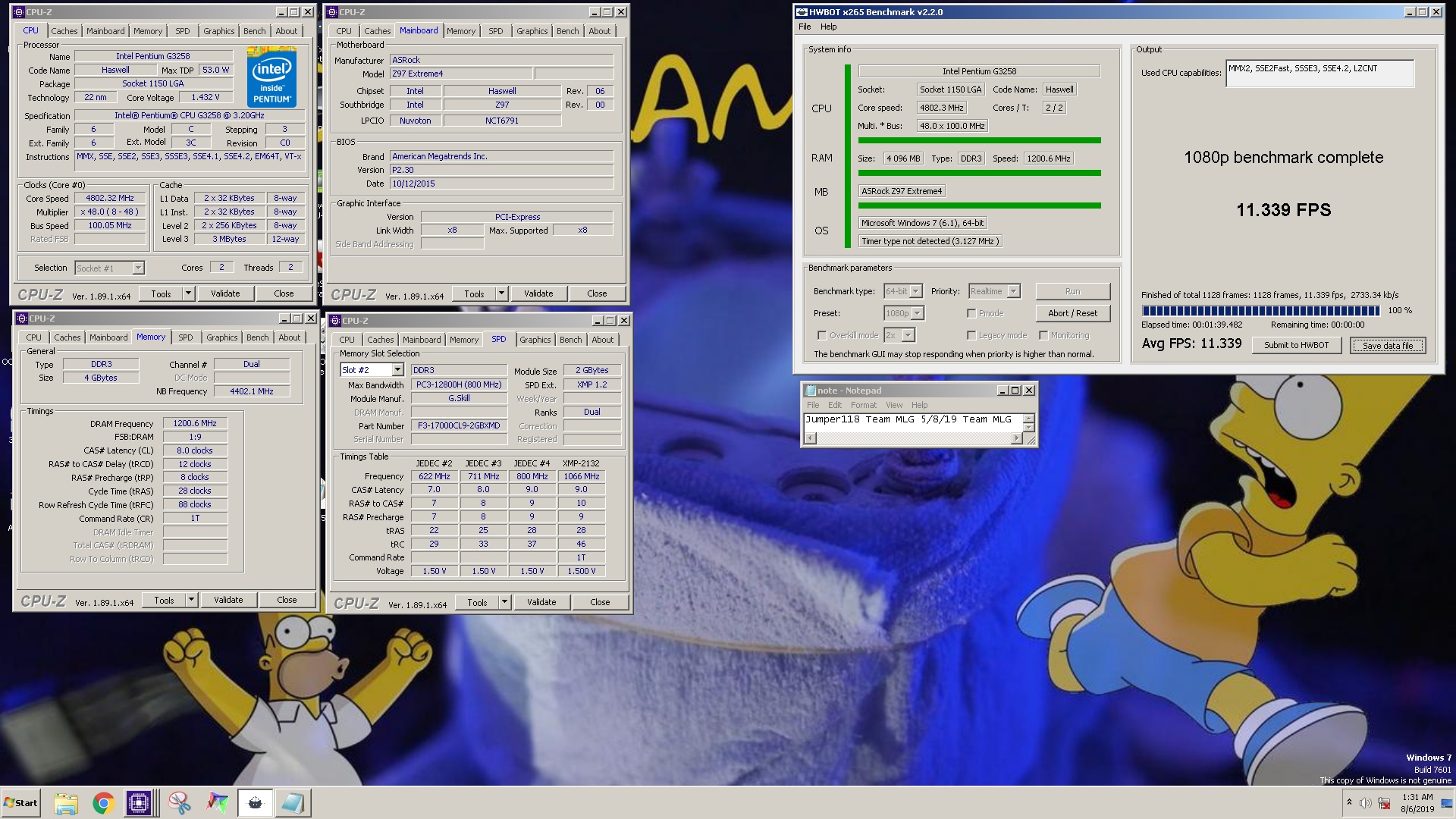Expand Tools arrow in CPU-Z Memory window

click(x=191, y=600)
